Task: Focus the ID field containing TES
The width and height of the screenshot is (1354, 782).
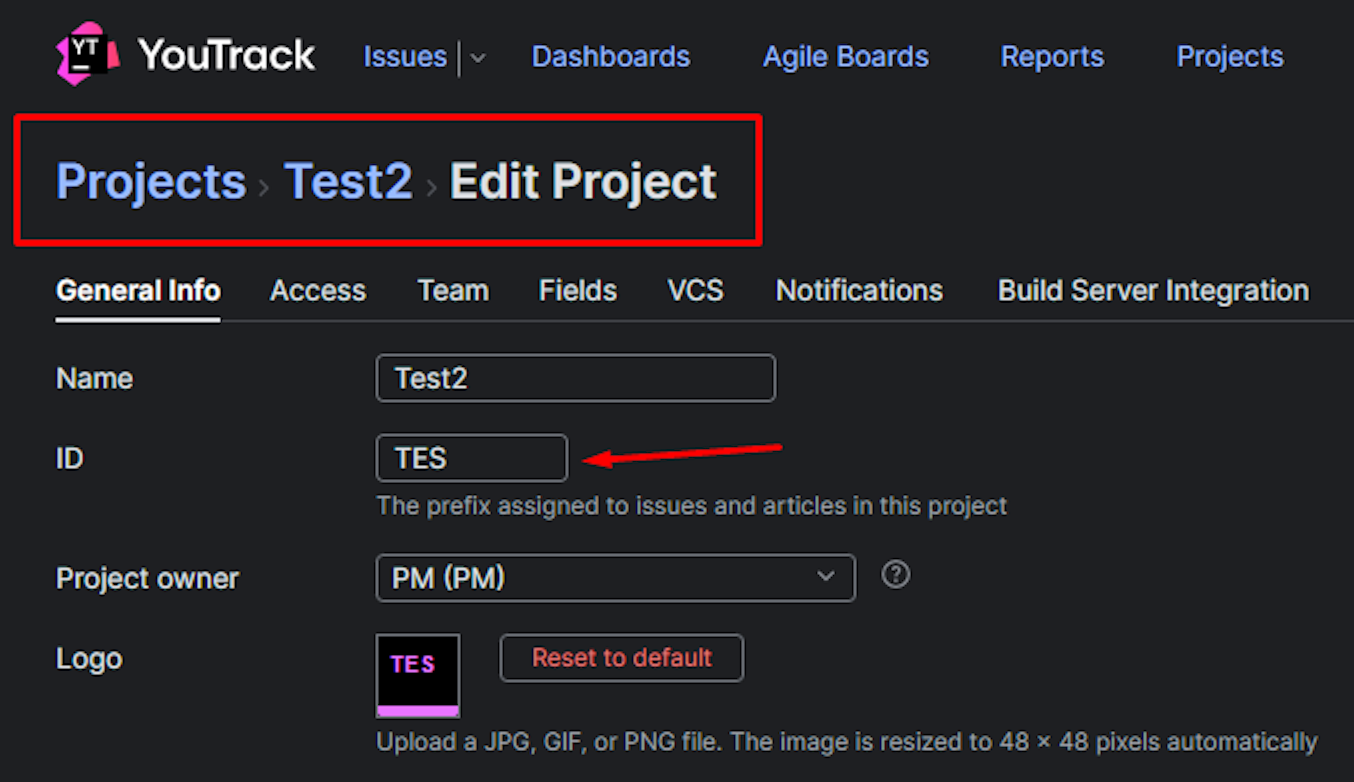Action: (472, 458)
